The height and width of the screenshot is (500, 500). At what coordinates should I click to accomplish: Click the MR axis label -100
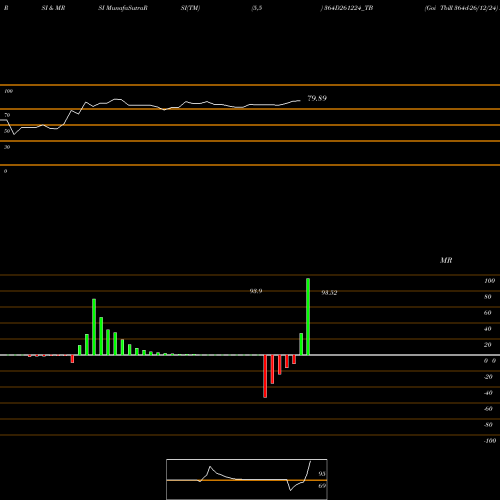point(490,441)
